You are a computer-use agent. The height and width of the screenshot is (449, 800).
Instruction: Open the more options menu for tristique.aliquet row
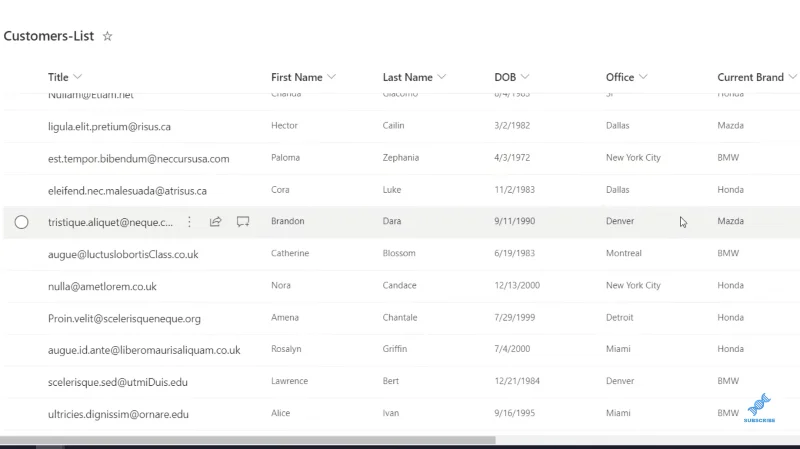pos(189,222)
